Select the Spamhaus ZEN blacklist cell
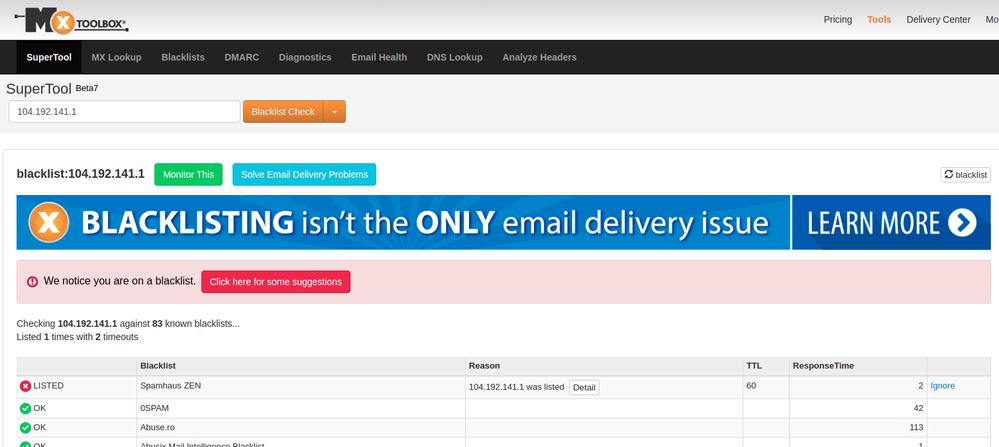Viewport: 999px width, 447px height. [301, 387]
